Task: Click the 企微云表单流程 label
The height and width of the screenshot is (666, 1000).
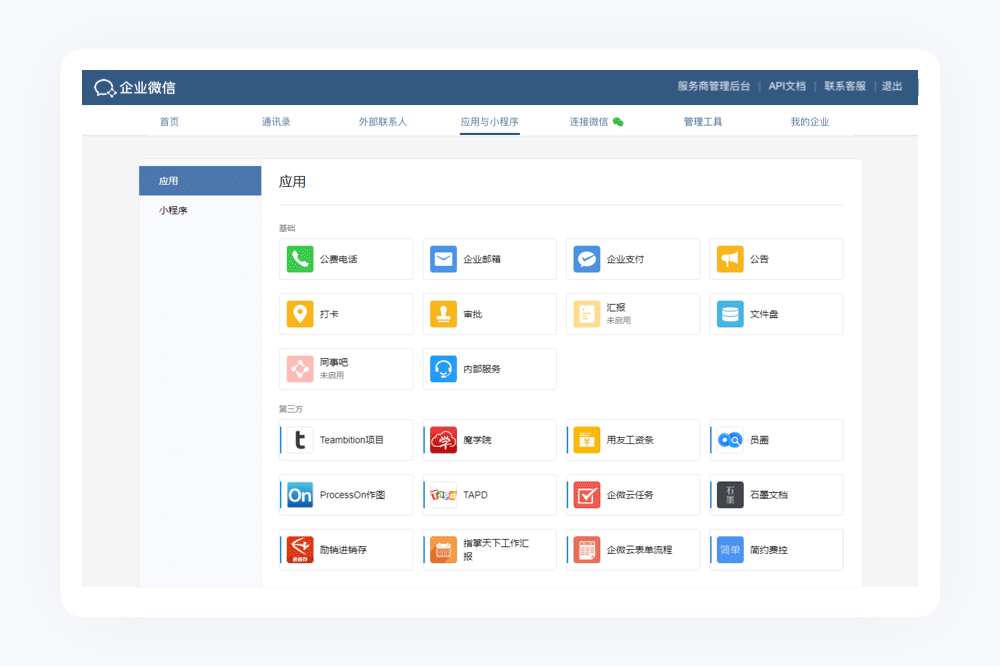Action: 640,549
